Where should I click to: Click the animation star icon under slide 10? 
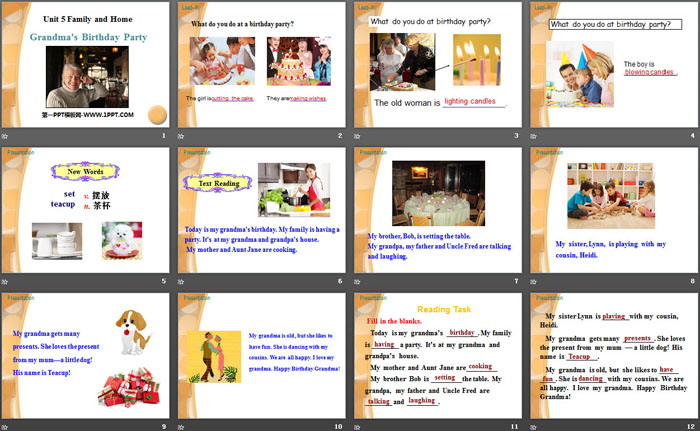tap(181, 427)
